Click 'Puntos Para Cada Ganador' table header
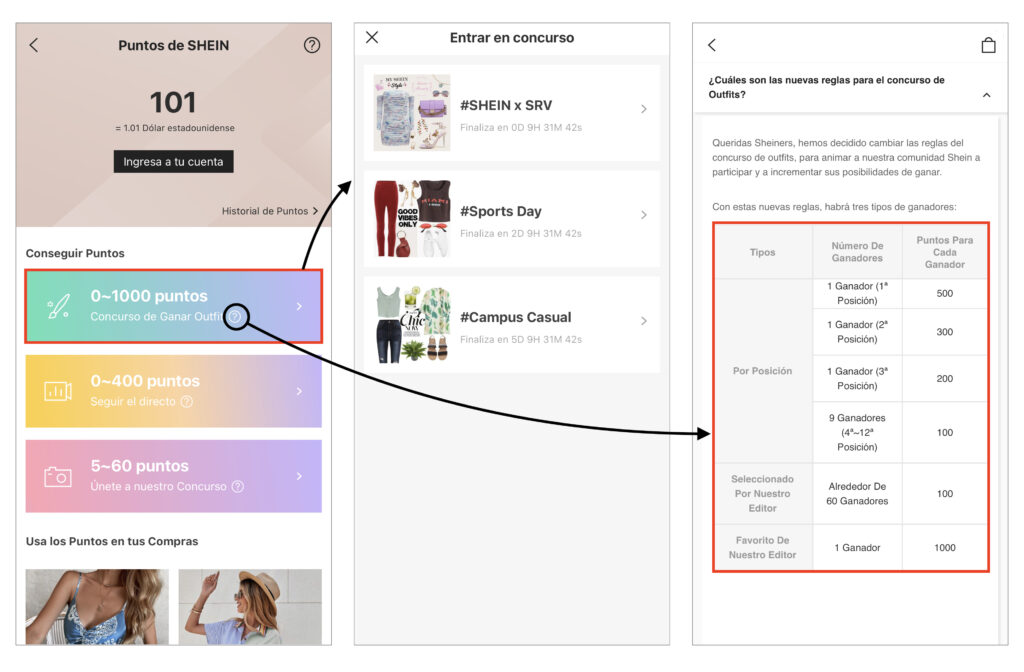The height and width of the screenshot is (672, 1024). coord(944,252)
